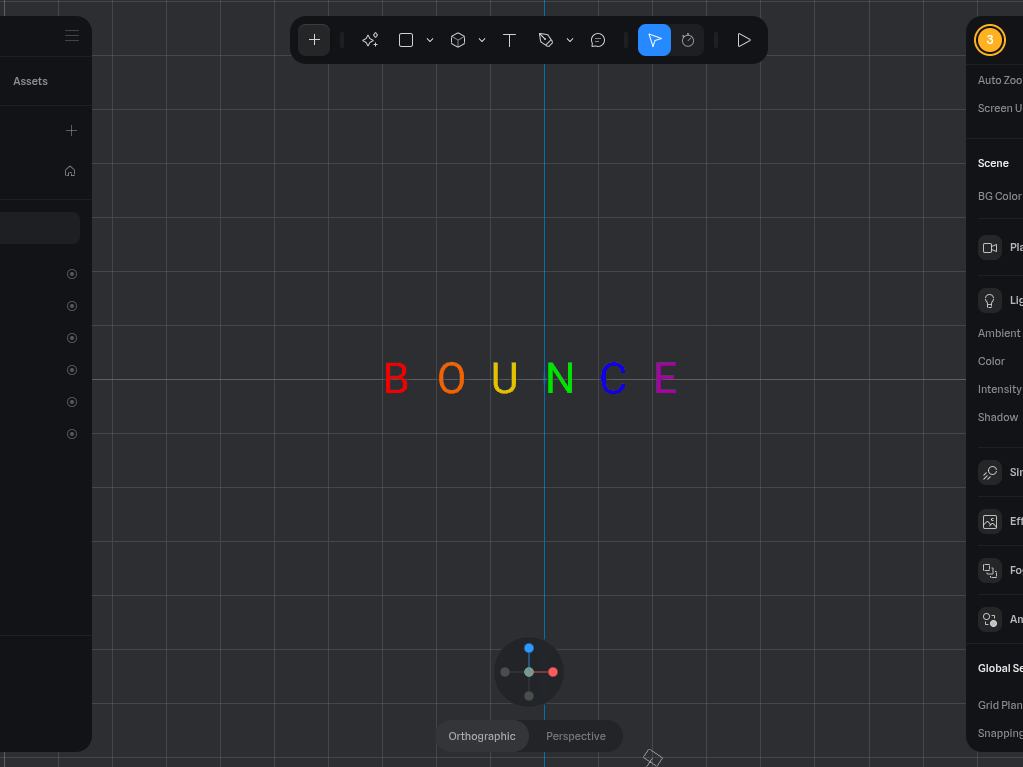Select the 3D cube object tool
The width and height of the screenshot is (1023, 767).
(458, 40)
